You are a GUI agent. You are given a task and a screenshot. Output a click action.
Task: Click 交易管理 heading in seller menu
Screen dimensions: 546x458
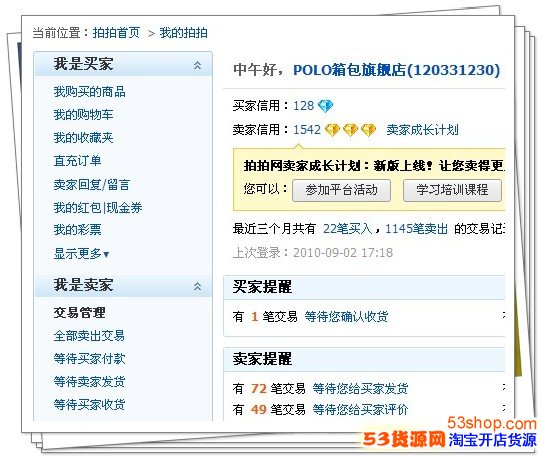click(x=79, y=312)
